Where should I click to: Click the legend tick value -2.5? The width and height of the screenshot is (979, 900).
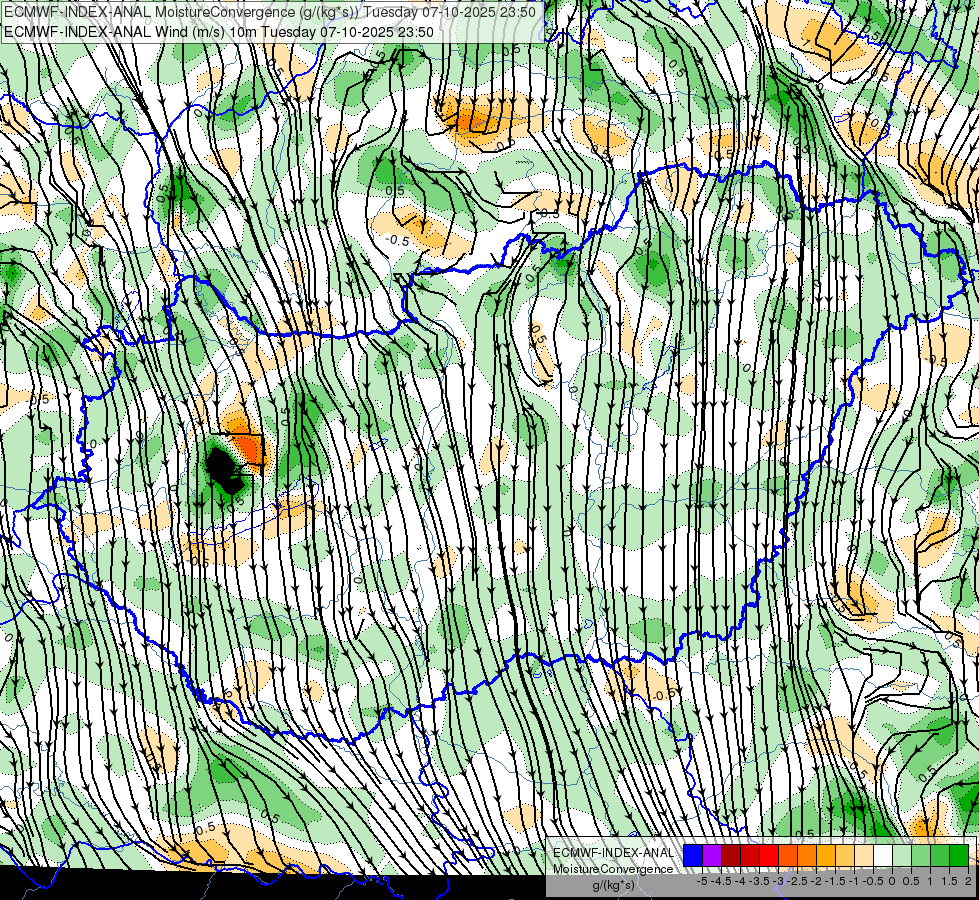pos(797,881)
